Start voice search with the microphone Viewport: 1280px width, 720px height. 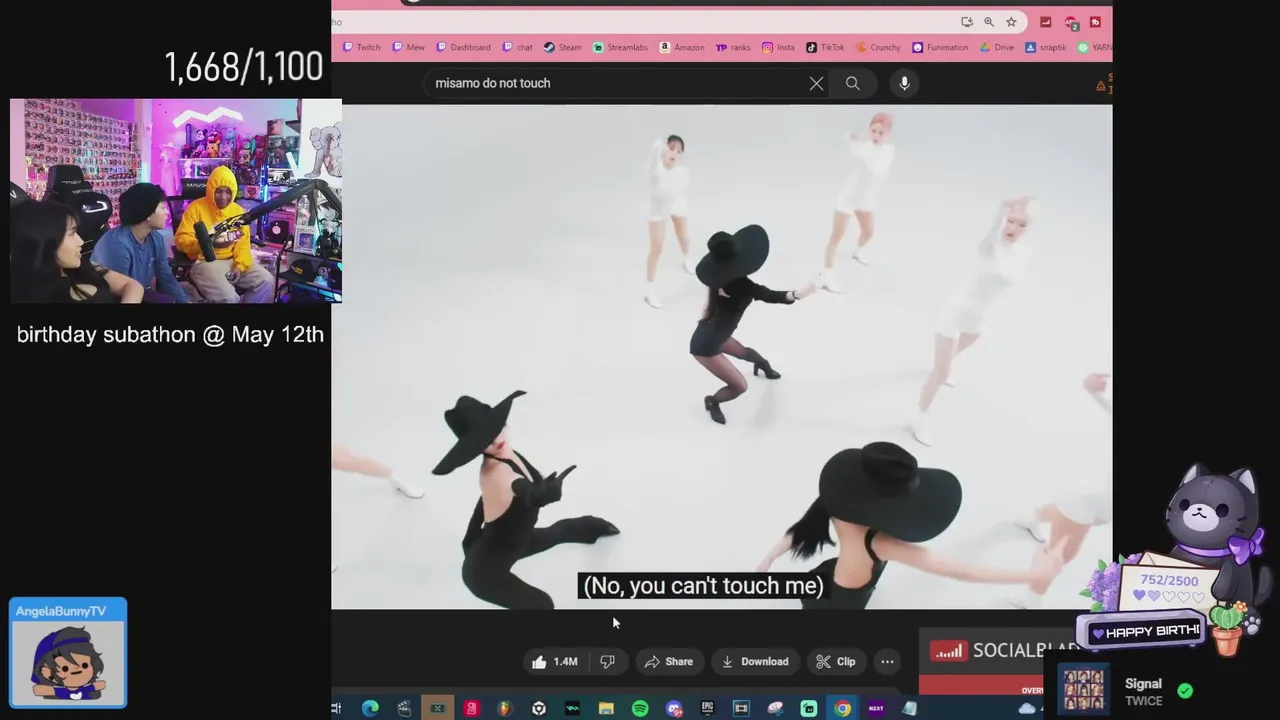coord(904,84)
